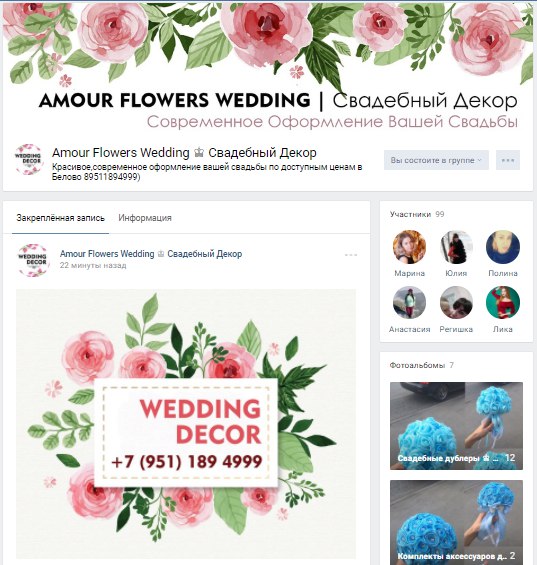The width and height of the screenshot is (537, 565).
Task: Open member Анастасия's profile picture
Action: point(409,303)
